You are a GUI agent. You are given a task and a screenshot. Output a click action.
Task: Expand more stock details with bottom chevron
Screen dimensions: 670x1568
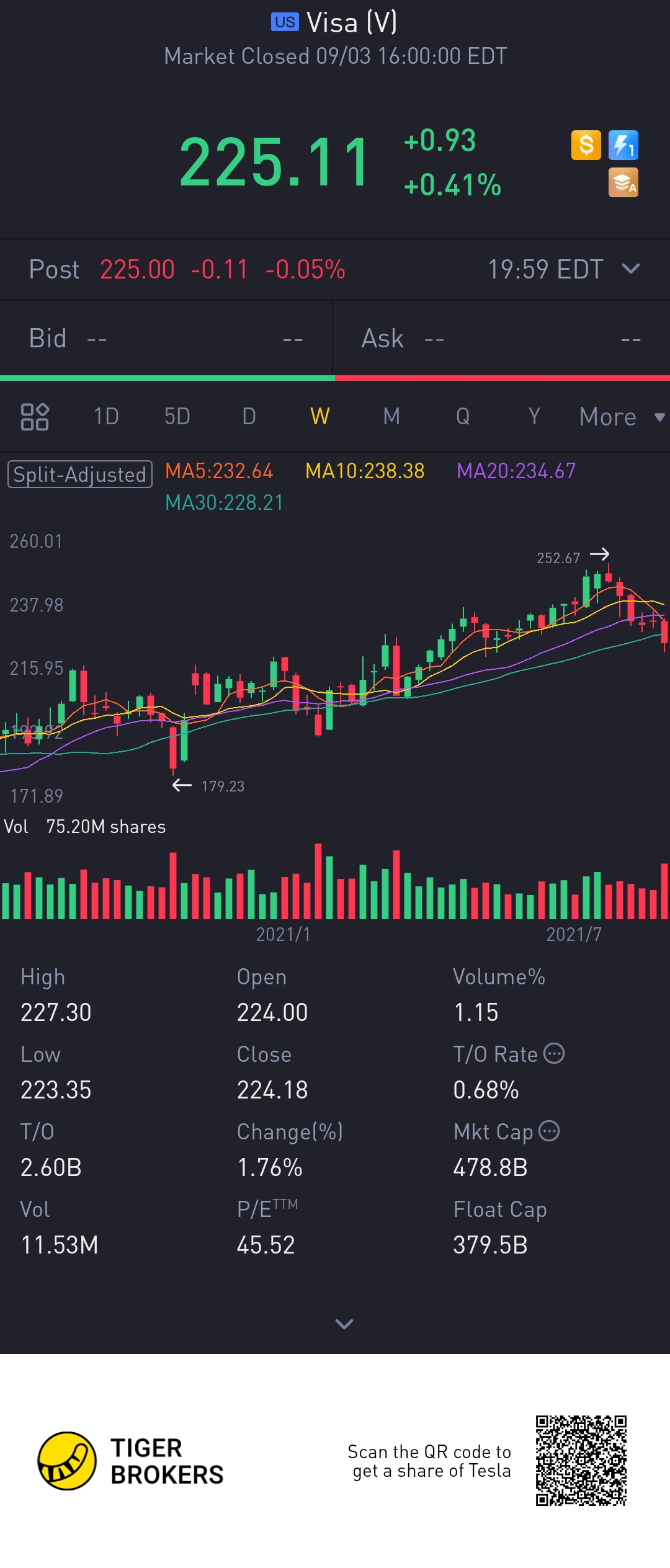[344, 1324]
